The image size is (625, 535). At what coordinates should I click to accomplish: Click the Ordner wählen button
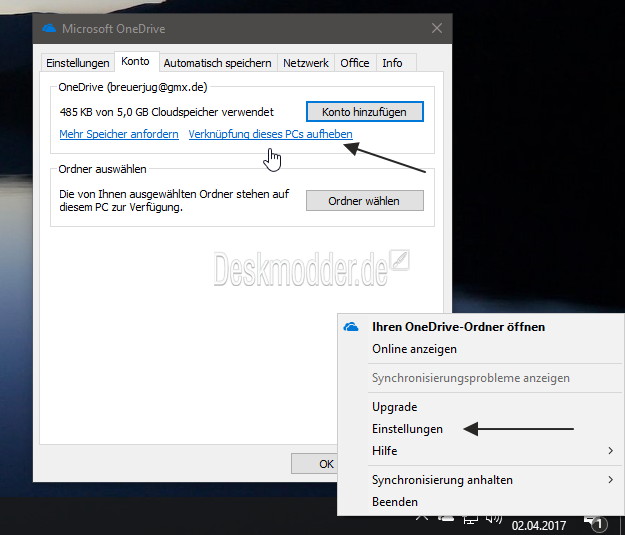pyautogui.click(x=364, y=201)
